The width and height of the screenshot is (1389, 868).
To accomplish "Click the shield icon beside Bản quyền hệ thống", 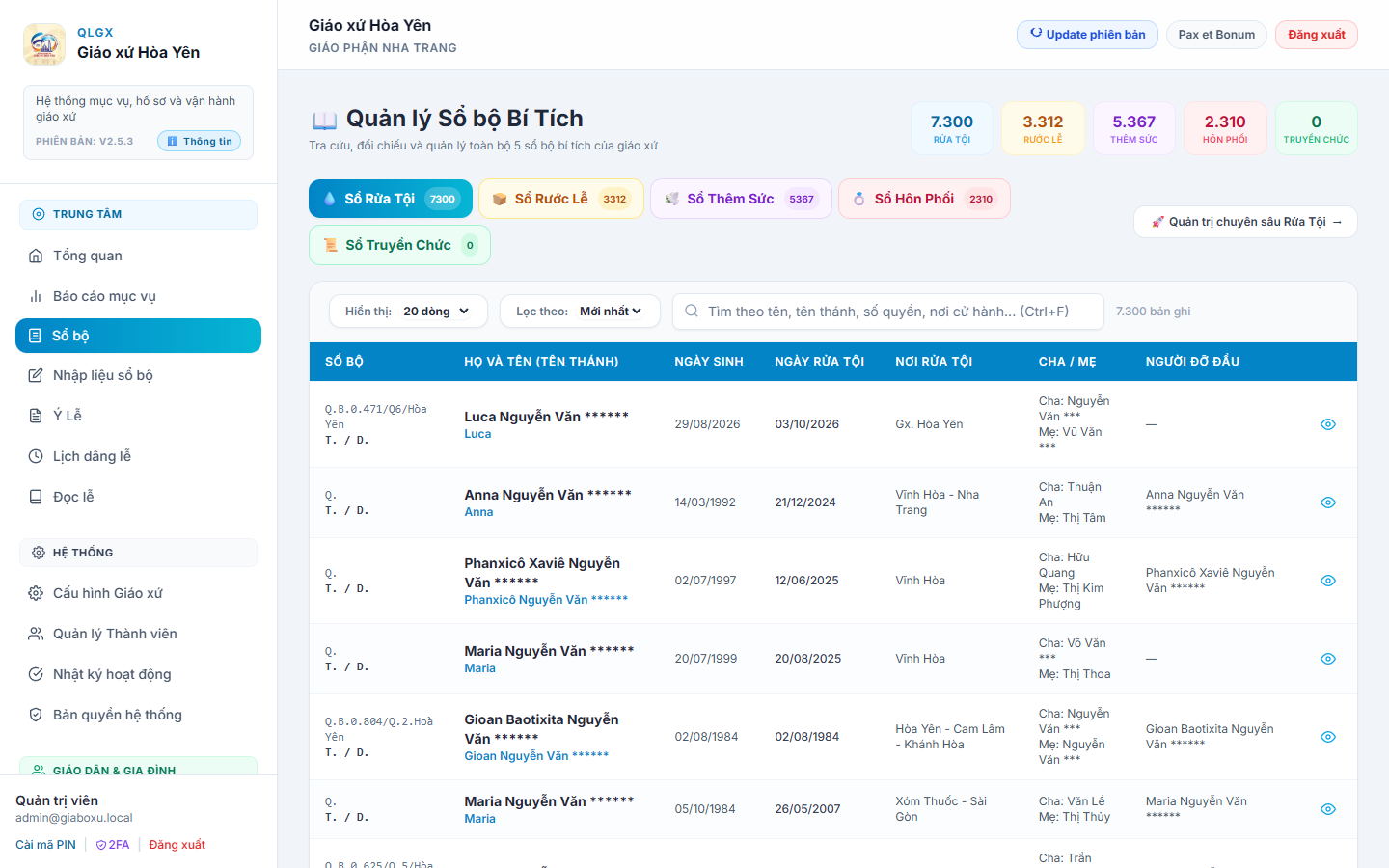I will coord(36,715).
